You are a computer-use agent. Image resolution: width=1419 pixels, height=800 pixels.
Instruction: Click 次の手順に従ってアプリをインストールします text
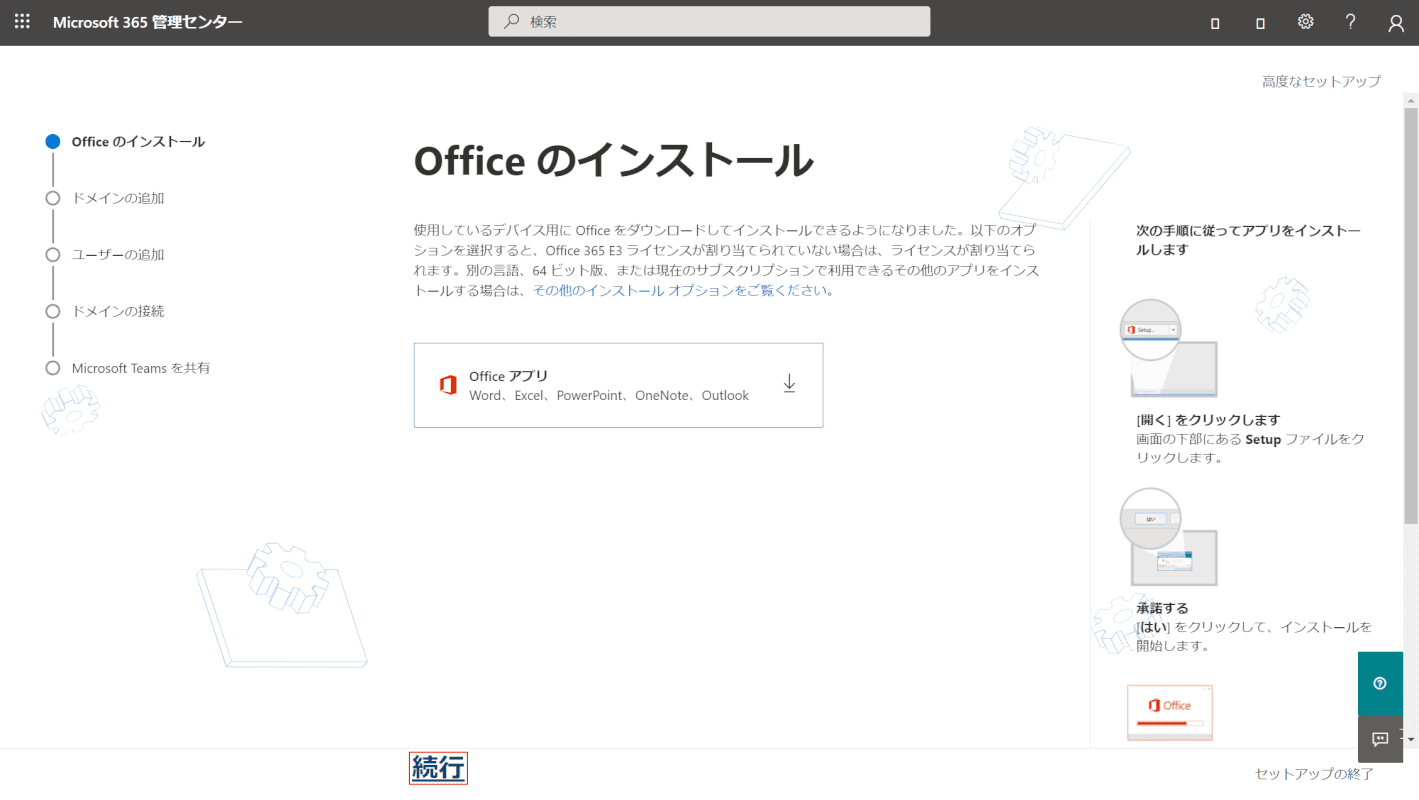point(1248,240)
